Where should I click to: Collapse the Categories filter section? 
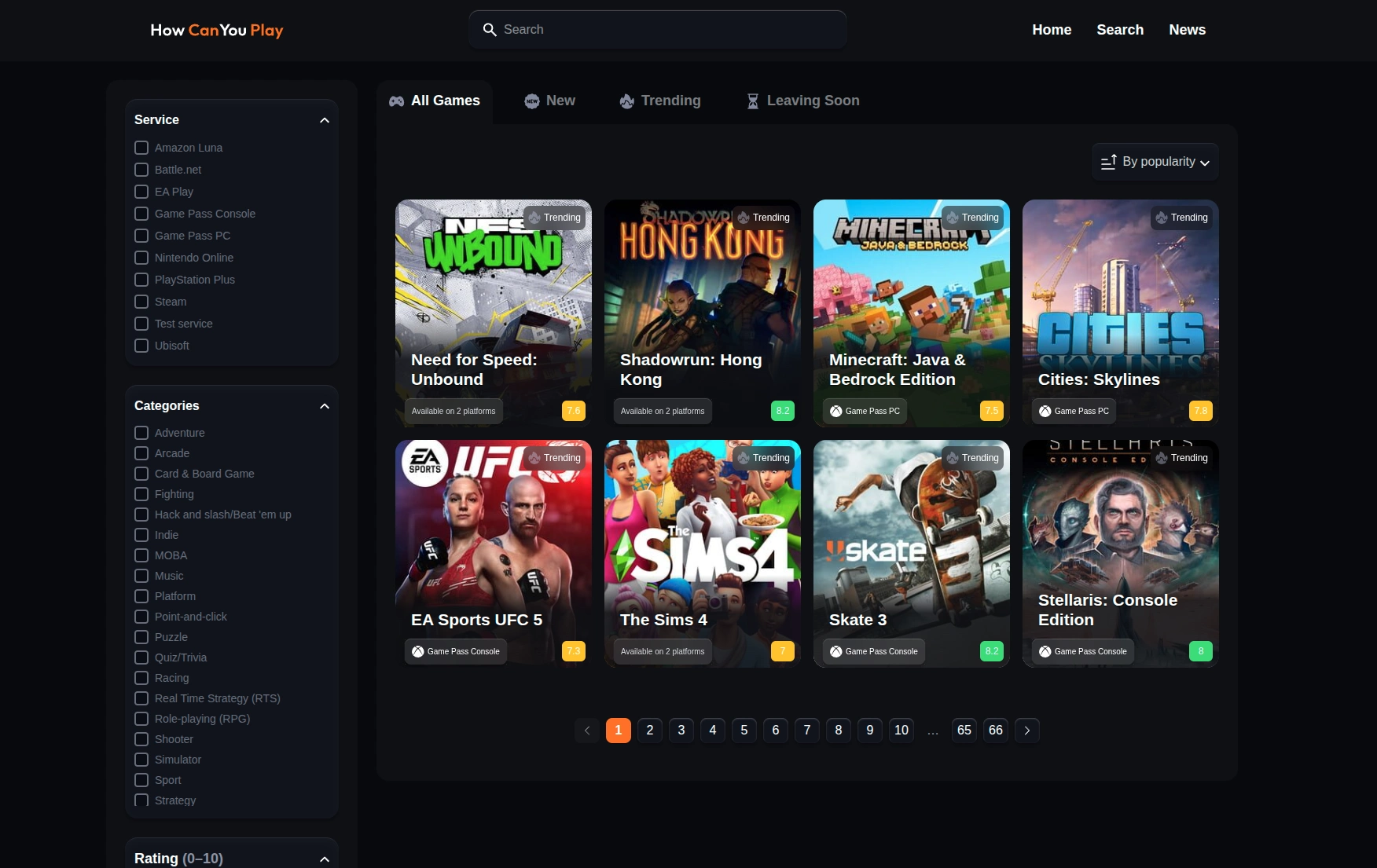(x=325, y=406)
